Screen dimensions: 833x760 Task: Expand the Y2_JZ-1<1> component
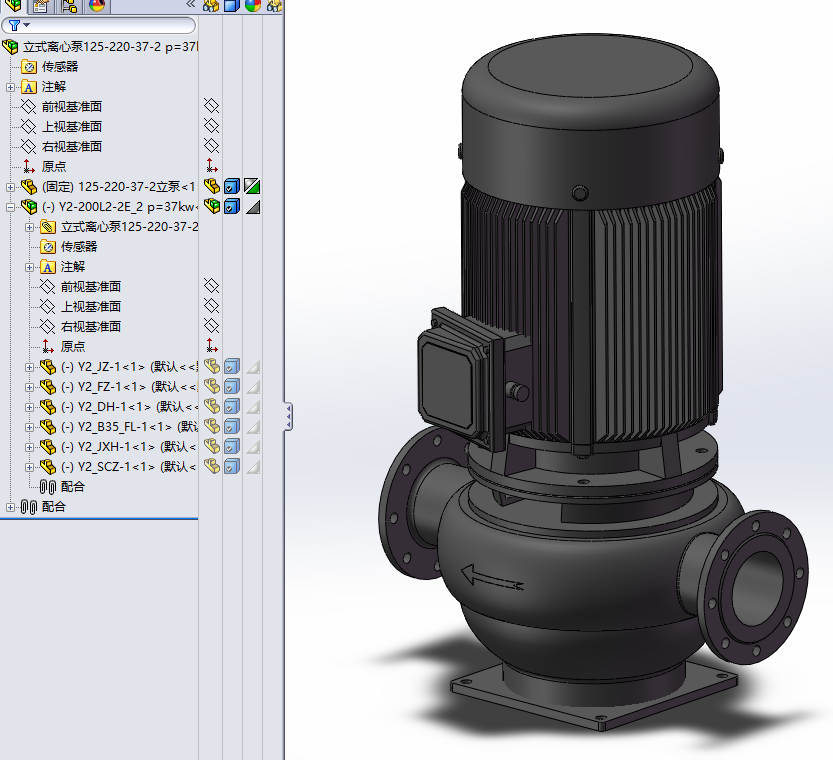click(x=29, y=368)
